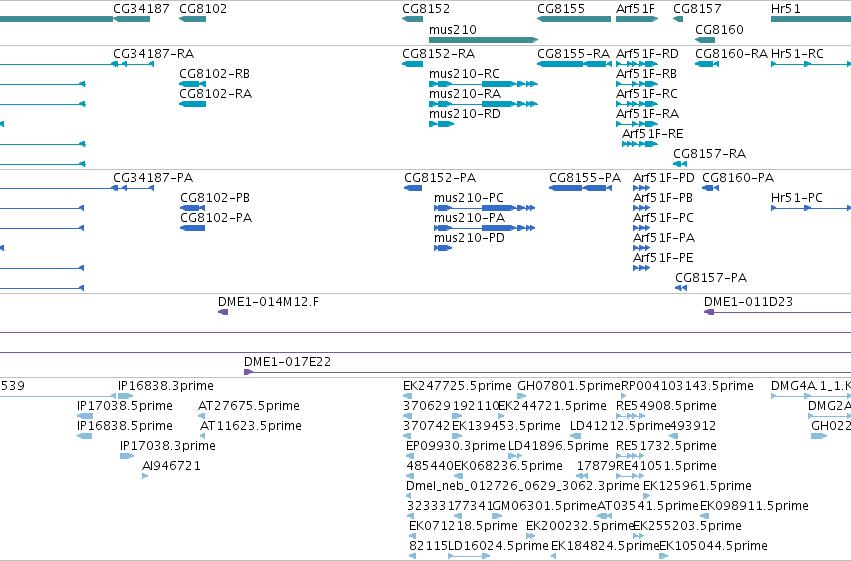This screenshot has height=561, width=851.
Task: Select clone DME1-017E22
Action: pyautogui.click(x=288, y=362)
